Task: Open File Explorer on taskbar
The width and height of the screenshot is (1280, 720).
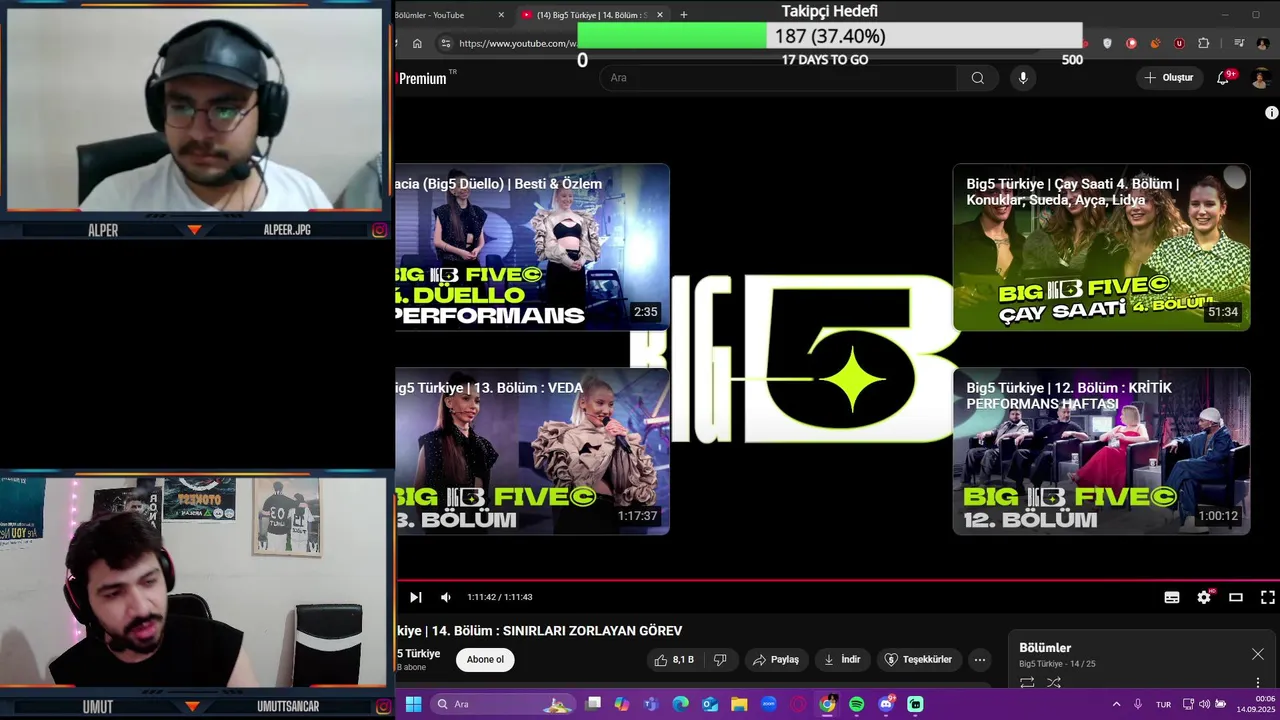Action: pos(739,704)
